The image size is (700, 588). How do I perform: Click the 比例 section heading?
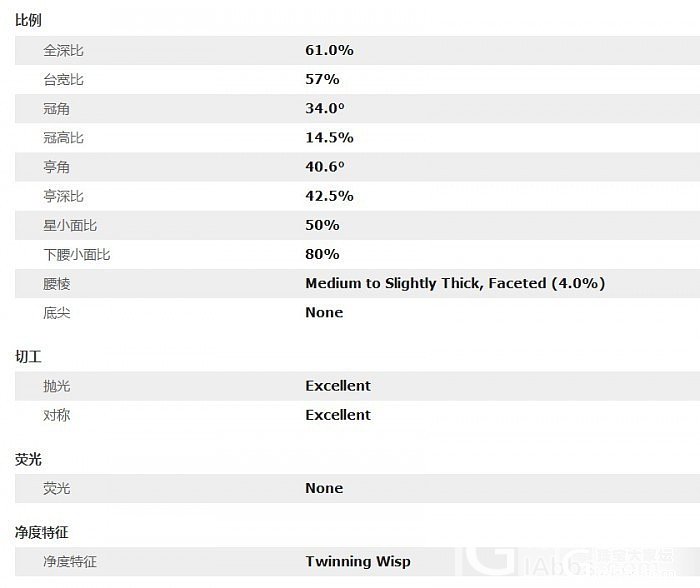click(28, 20)
